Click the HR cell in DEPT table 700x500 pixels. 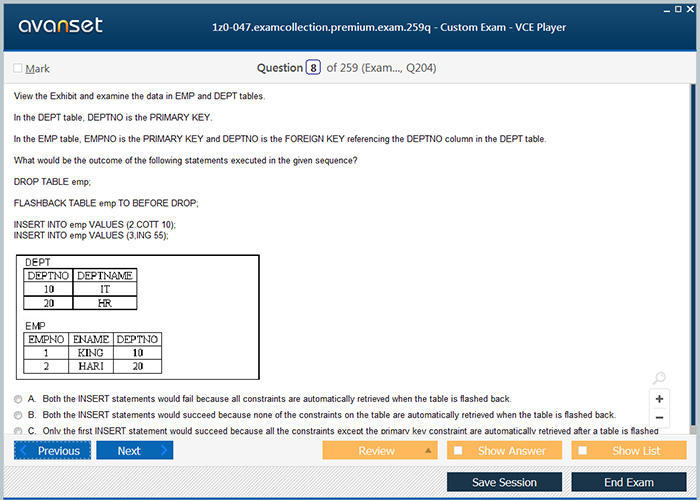pyautogui.click(x=105, y=303)
